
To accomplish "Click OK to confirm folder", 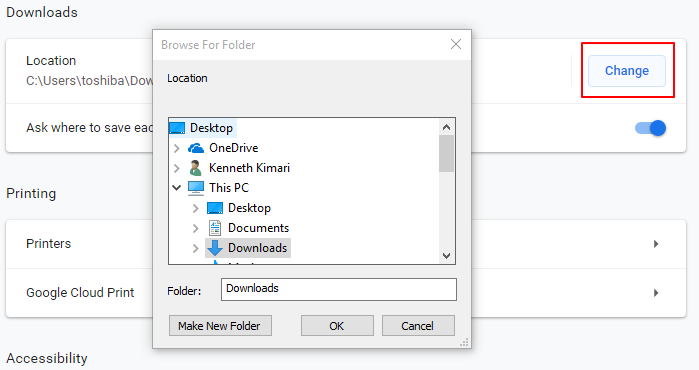I will 337,326.
